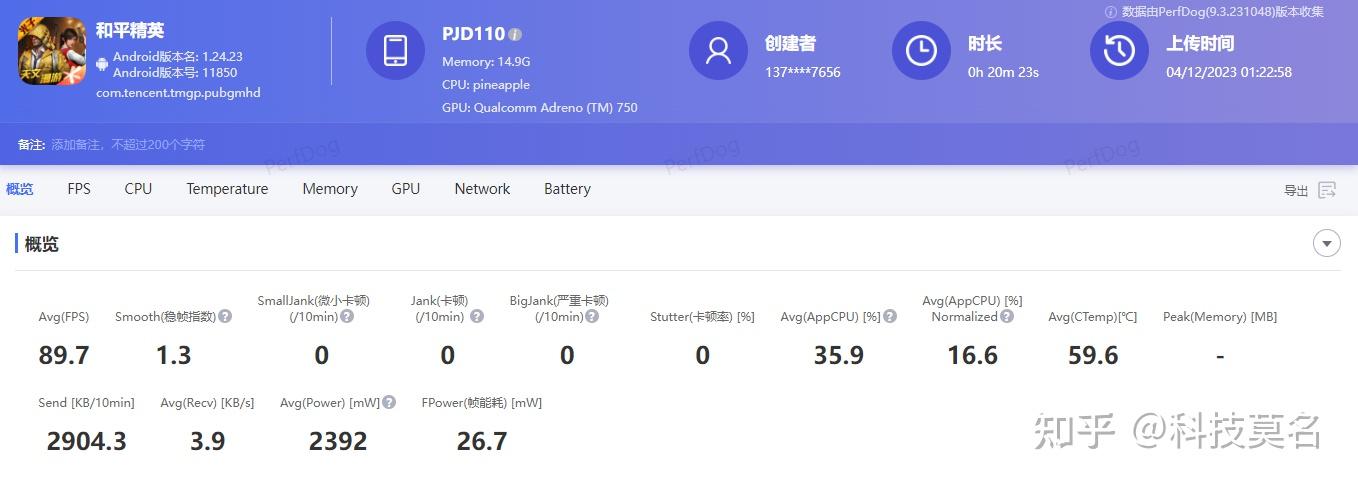Click info icon beside PerfDog version notice
This screenshot has width=1358, height=486.
pos(1110,12)
